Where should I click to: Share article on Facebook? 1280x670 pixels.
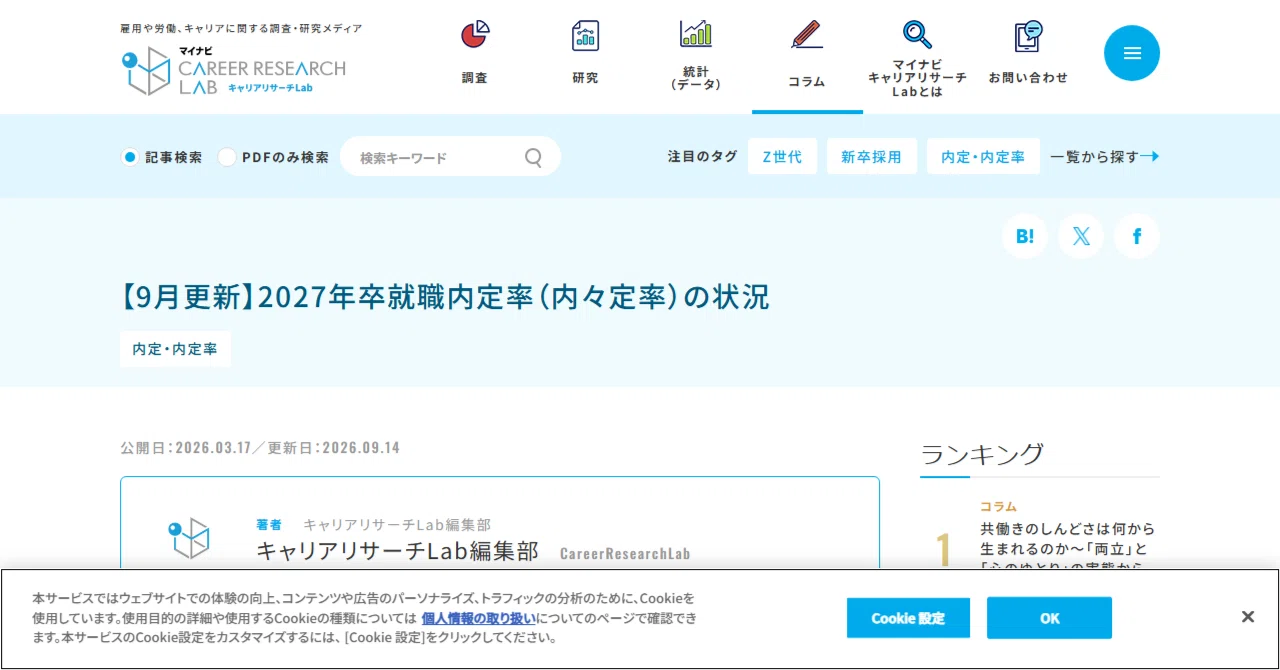(x=1137, y=236)
